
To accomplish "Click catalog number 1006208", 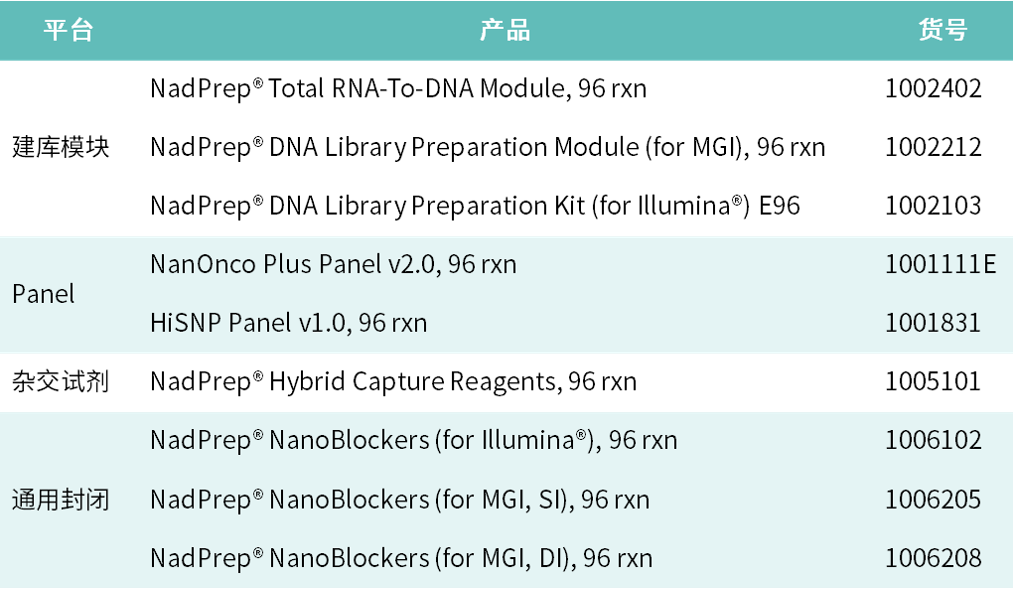I will (933, 559).
